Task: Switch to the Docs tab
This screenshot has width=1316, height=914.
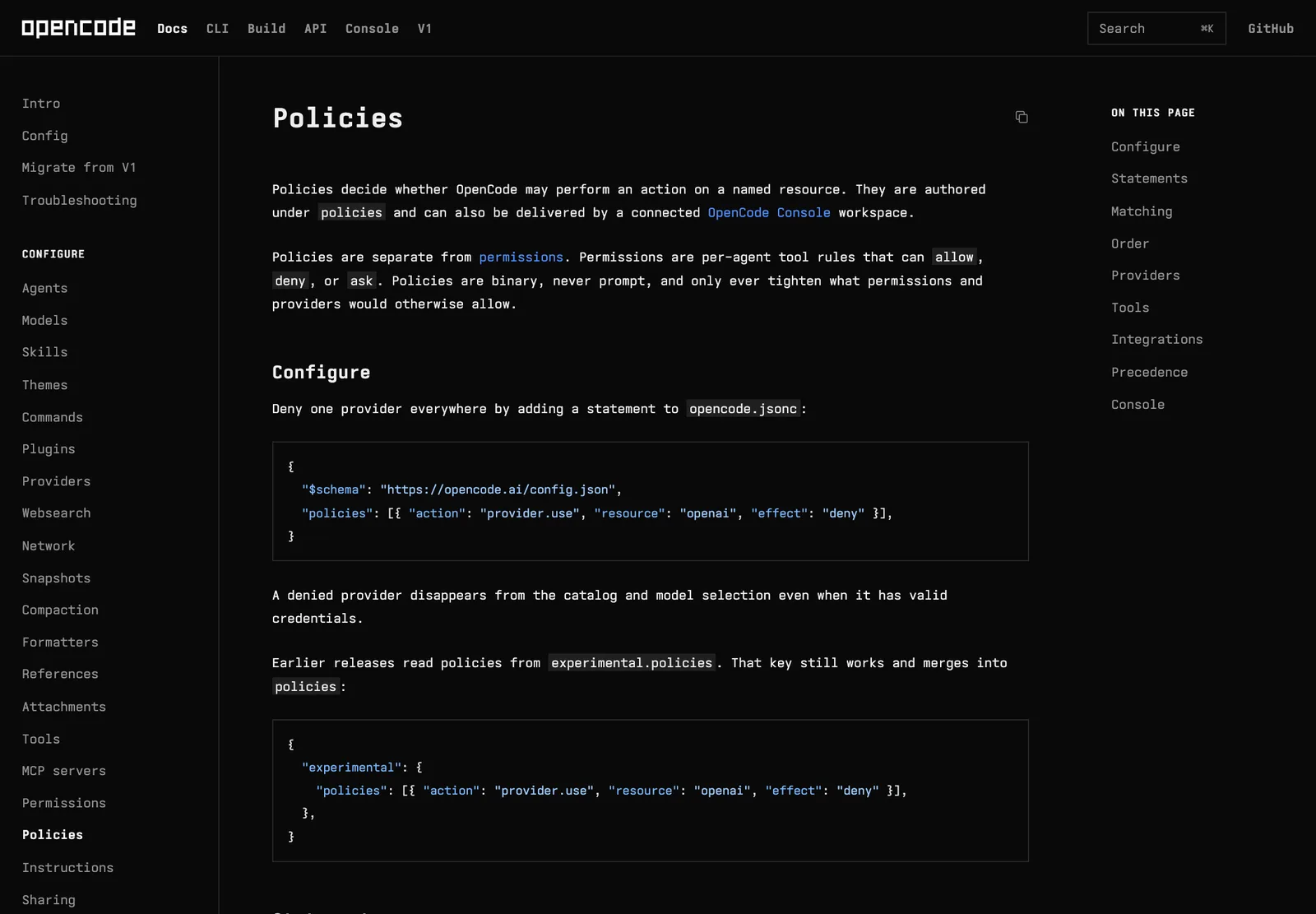Action: pyautogui.click(x=172, y=28)
